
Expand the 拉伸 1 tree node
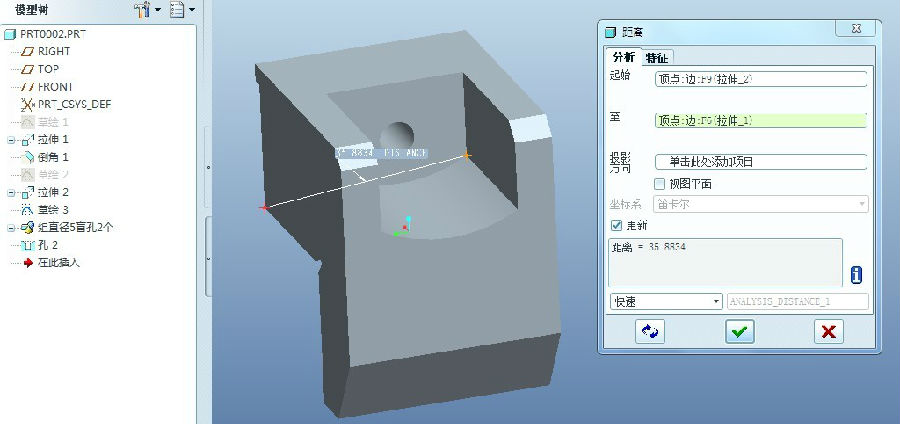(x=11, y=140)
